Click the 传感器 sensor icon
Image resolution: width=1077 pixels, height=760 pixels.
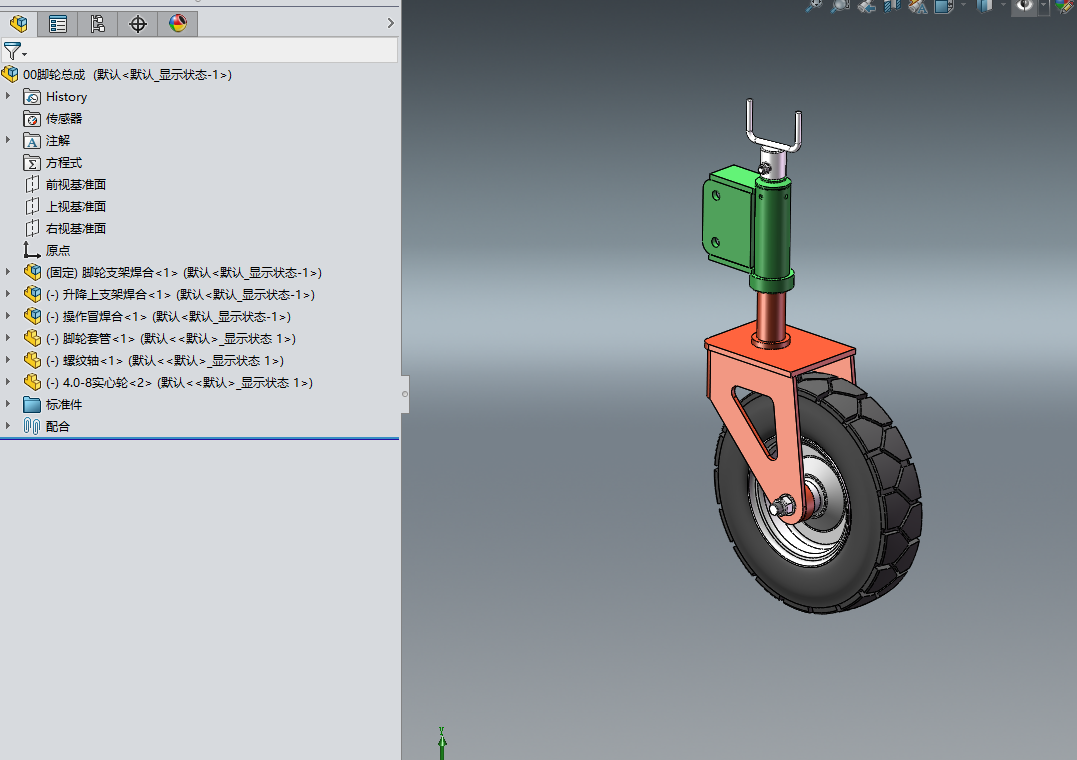pos(32,119)
